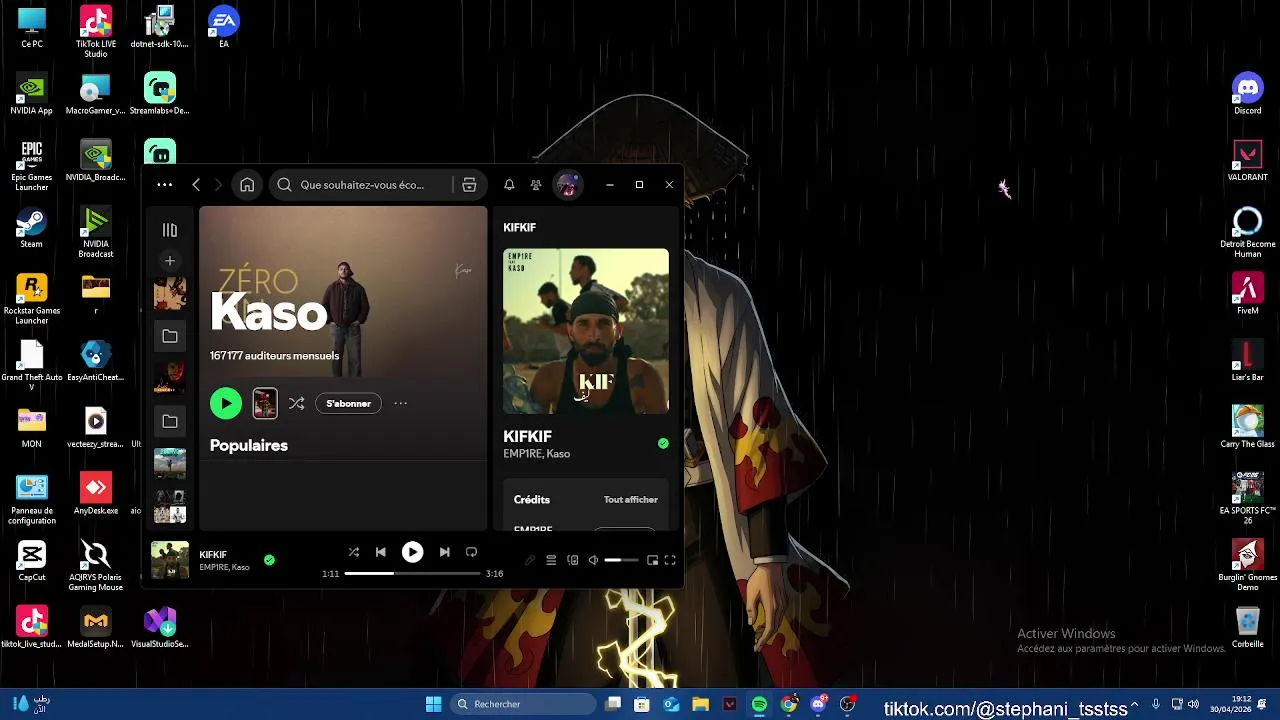Open the Spotify Home page
This screenshot has width=1280, height=720.
pos(247,185)
